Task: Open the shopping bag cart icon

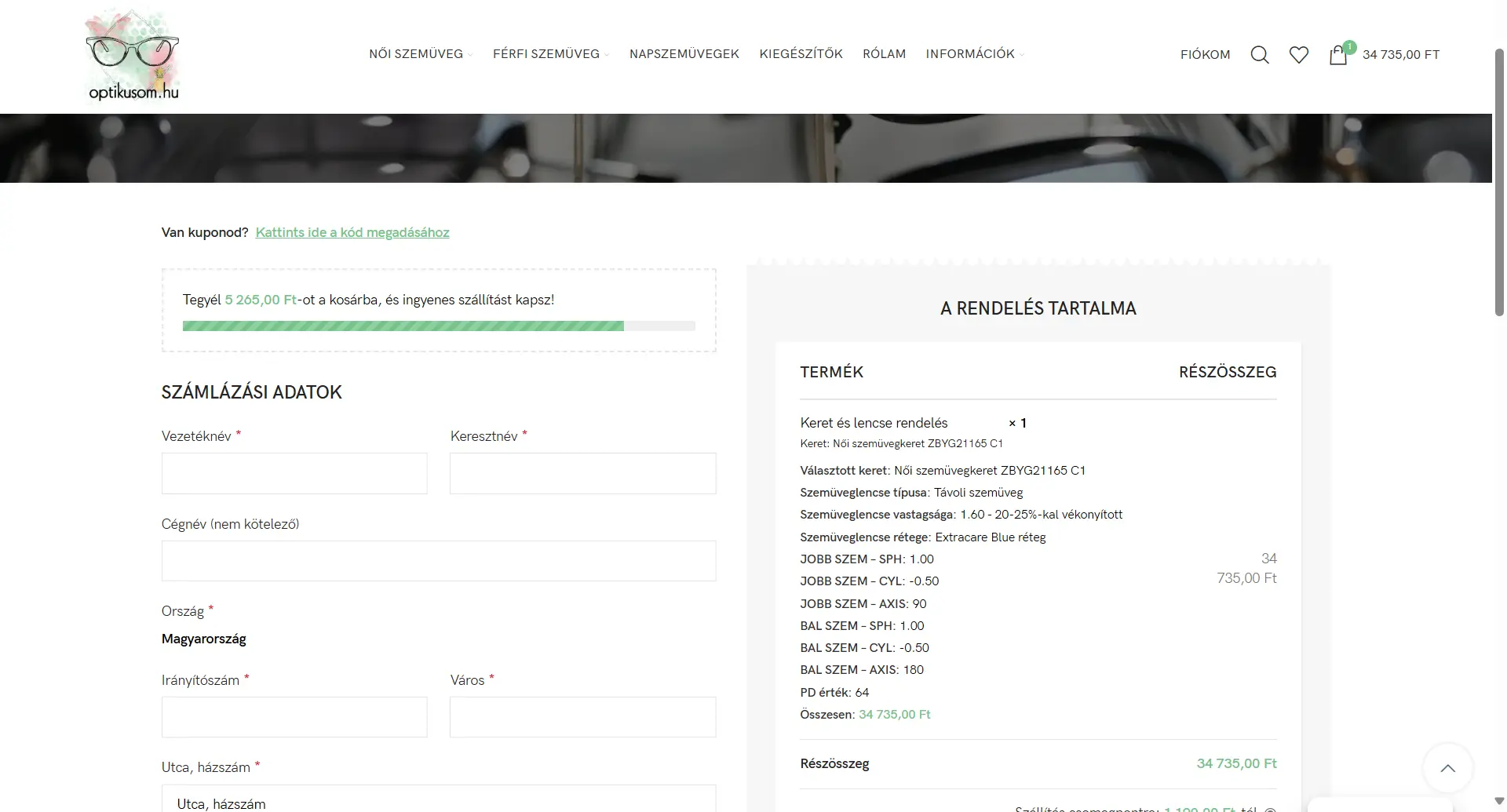Action: point(1338,55)
